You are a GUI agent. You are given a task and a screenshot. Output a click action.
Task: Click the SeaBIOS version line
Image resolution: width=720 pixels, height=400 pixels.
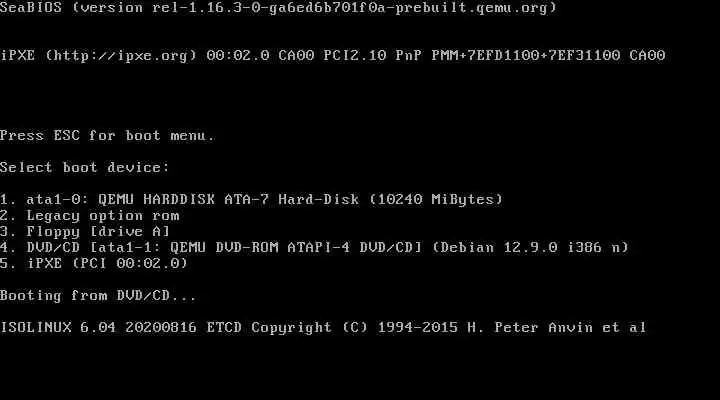coord(278,8)
